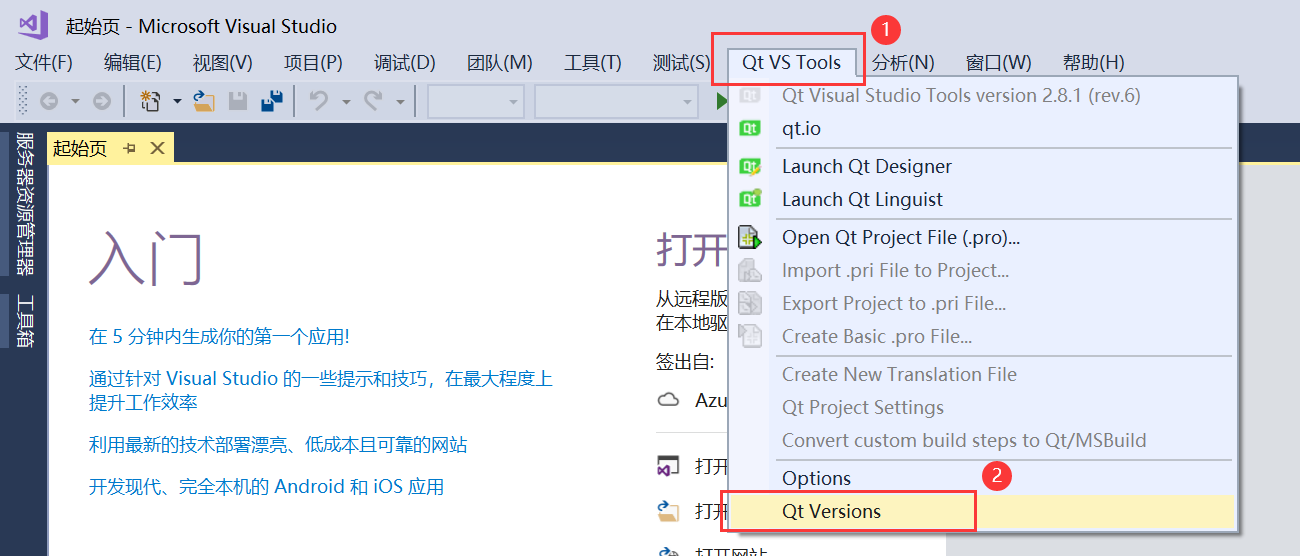Click the Redo arrow icon
The width and height of the screenshot is (1300, 556).
click(374, 101)
